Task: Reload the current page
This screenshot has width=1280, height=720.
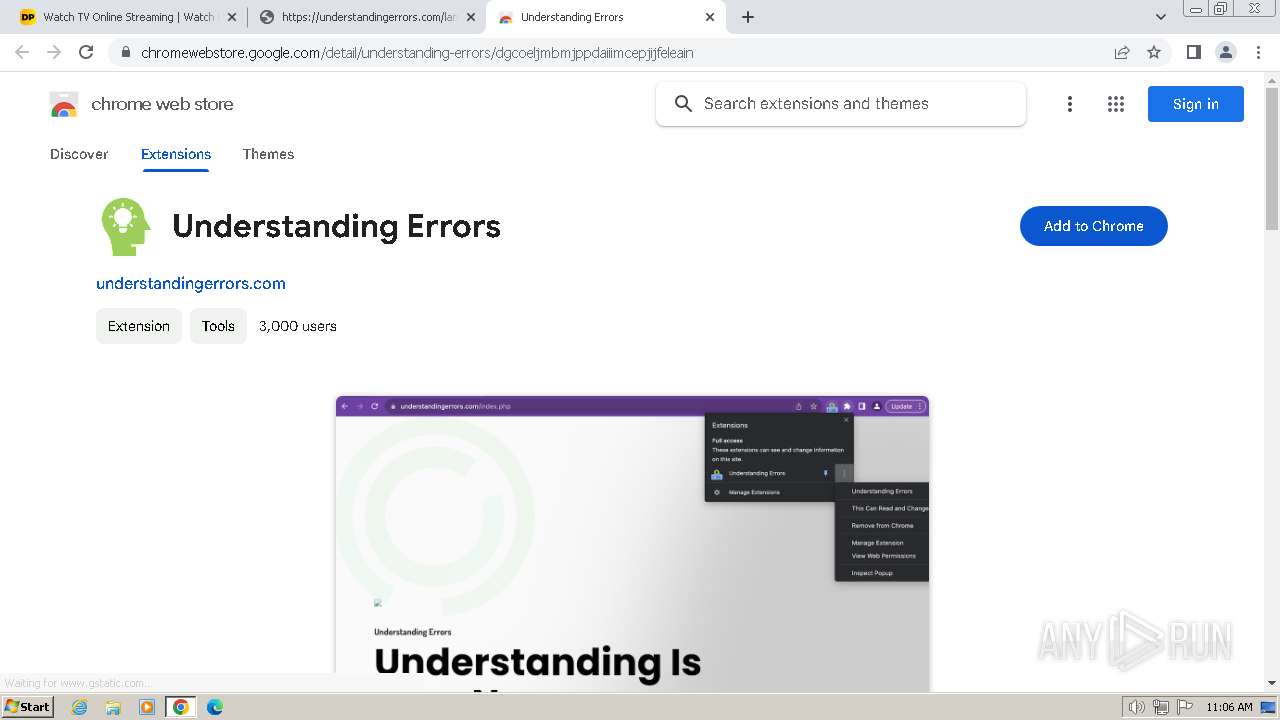Action: pos(86,52)
